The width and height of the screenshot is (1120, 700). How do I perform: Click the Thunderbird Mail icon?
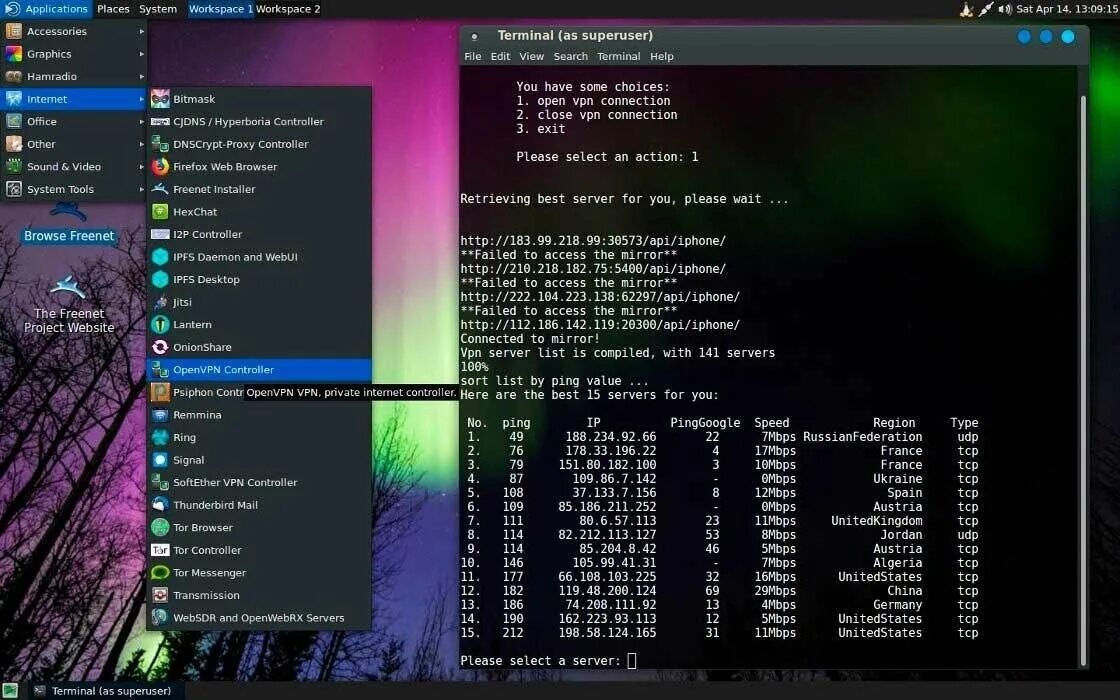pos(160,505)
